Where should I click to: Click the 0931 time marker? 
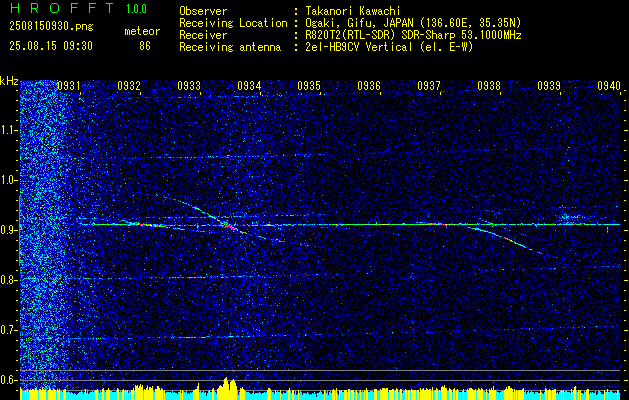point(69,86)
